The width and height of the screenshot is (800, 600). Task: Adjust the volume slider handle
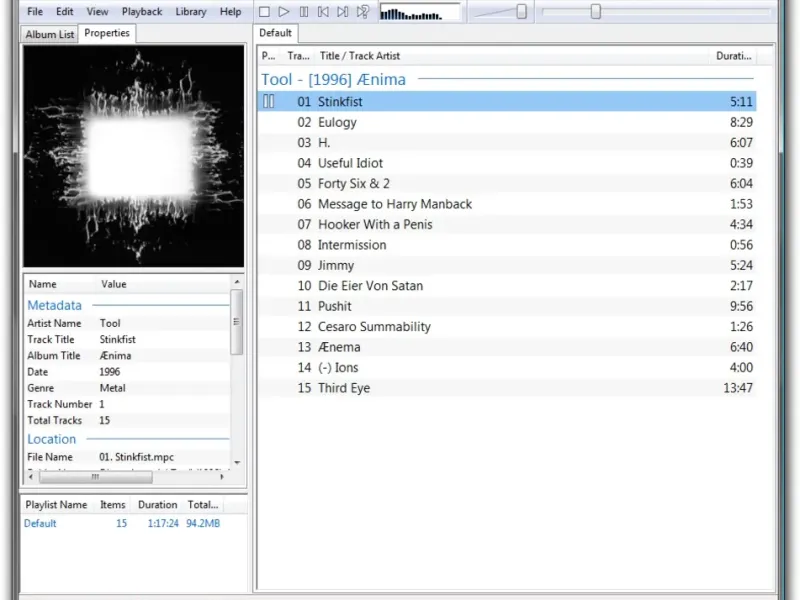pyautogui.click(x=521, y=12)
